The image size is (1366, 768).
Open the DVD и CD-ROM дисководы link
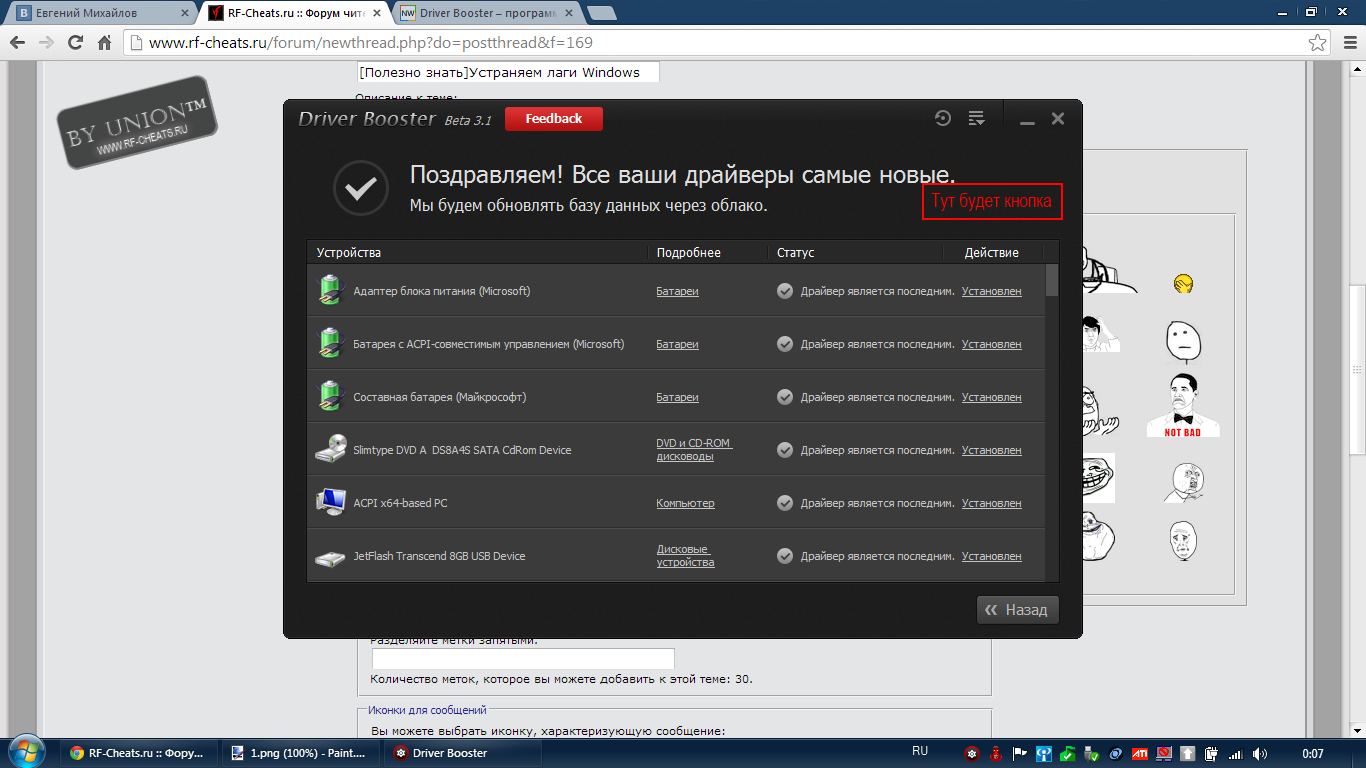(694, 450)
